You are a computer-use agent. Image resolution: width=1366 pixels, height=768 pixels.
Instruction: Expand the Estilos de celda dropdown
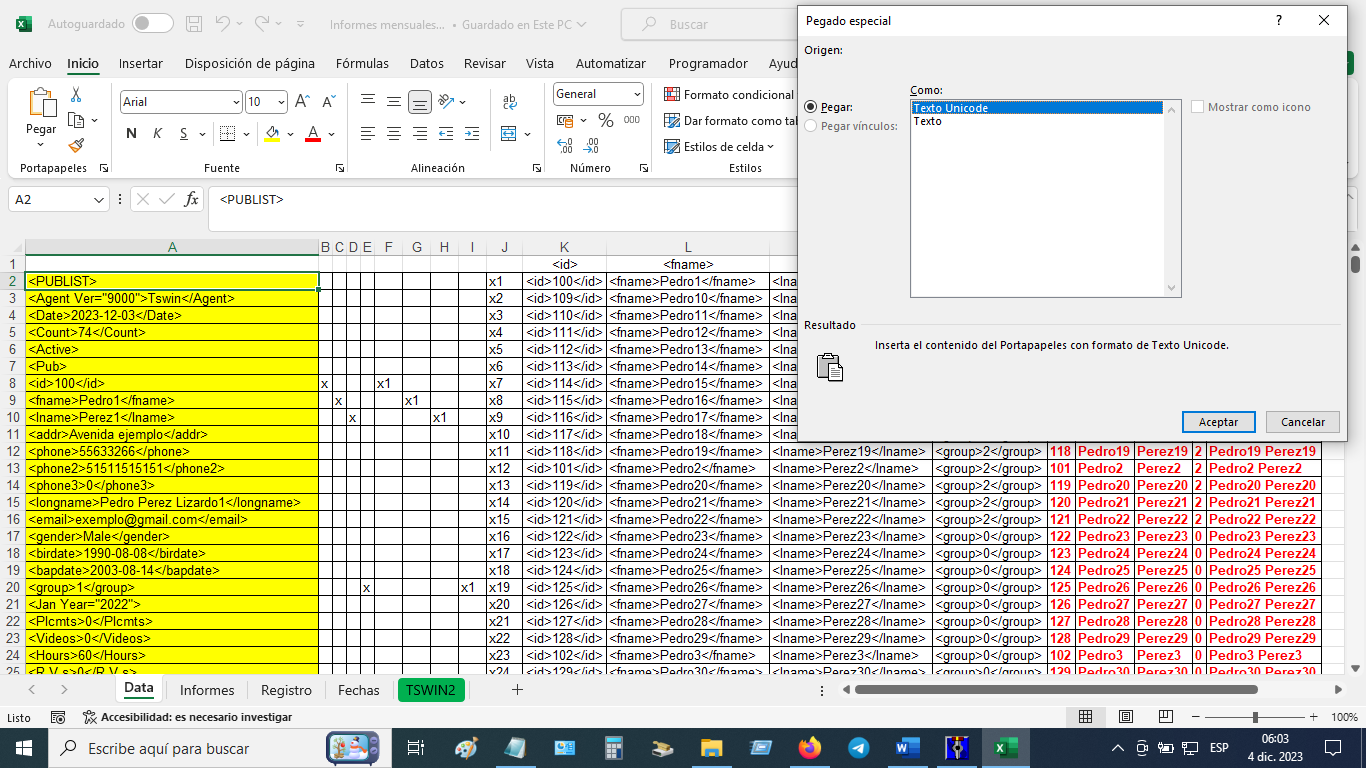(770, 147)
